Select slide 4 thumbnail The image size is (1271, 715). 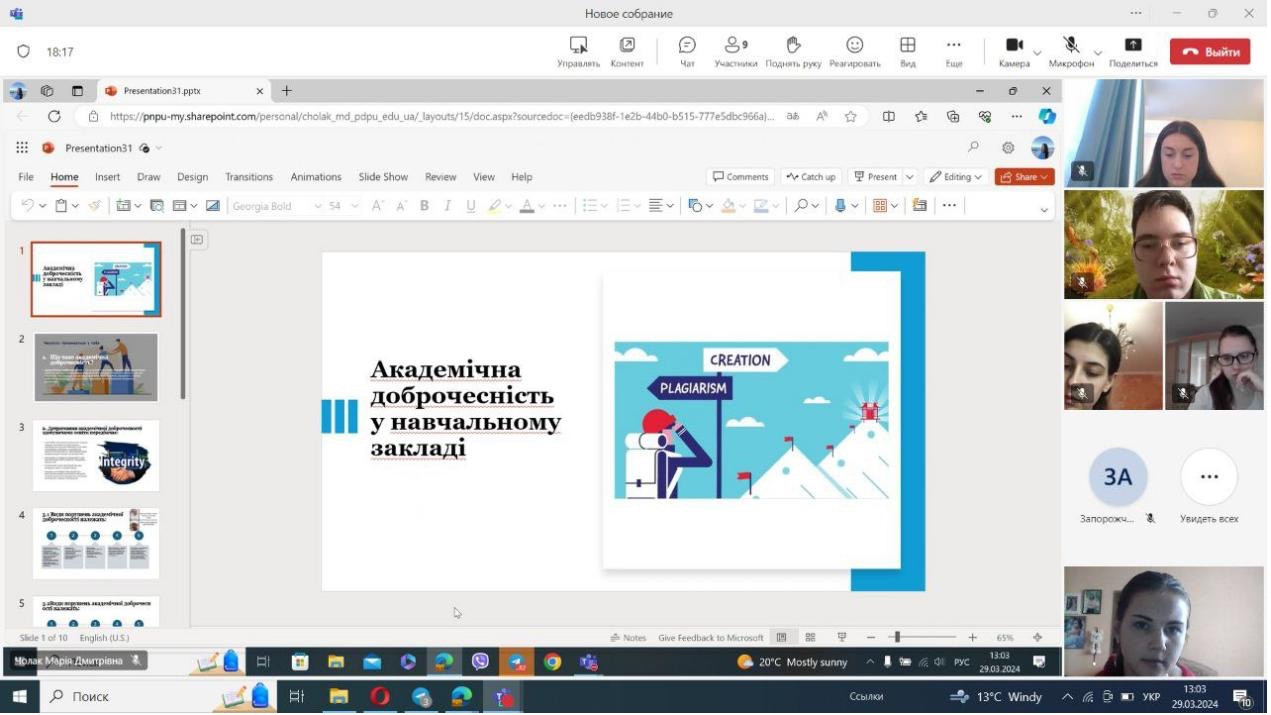click(x=96, y=545)
